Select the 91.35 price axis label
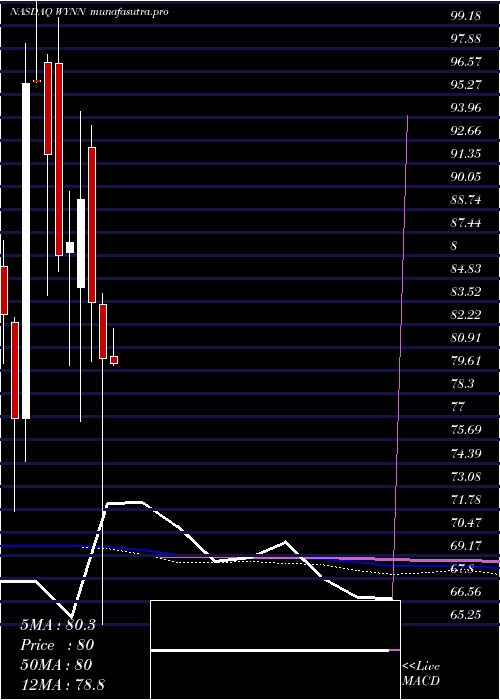500x700 pixels. (465, 154)
